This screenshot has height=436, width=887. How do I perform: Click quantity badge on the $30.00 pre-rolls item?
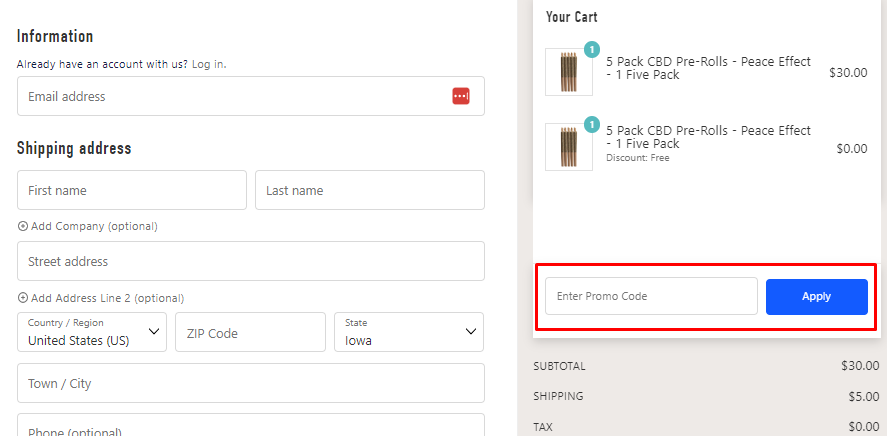tap(592, 50)
